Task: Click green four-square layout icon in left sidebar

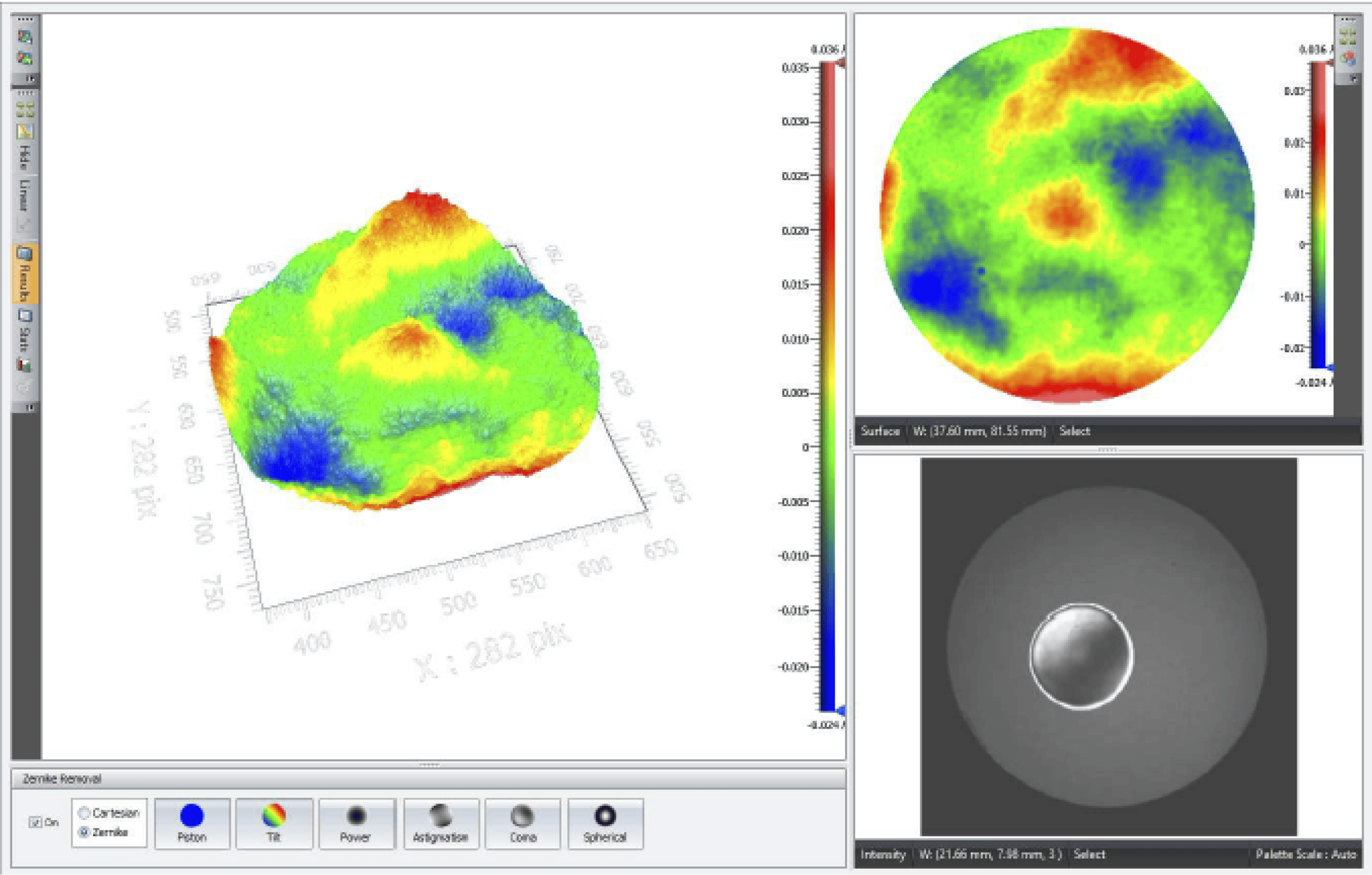Action: [25, 109]
